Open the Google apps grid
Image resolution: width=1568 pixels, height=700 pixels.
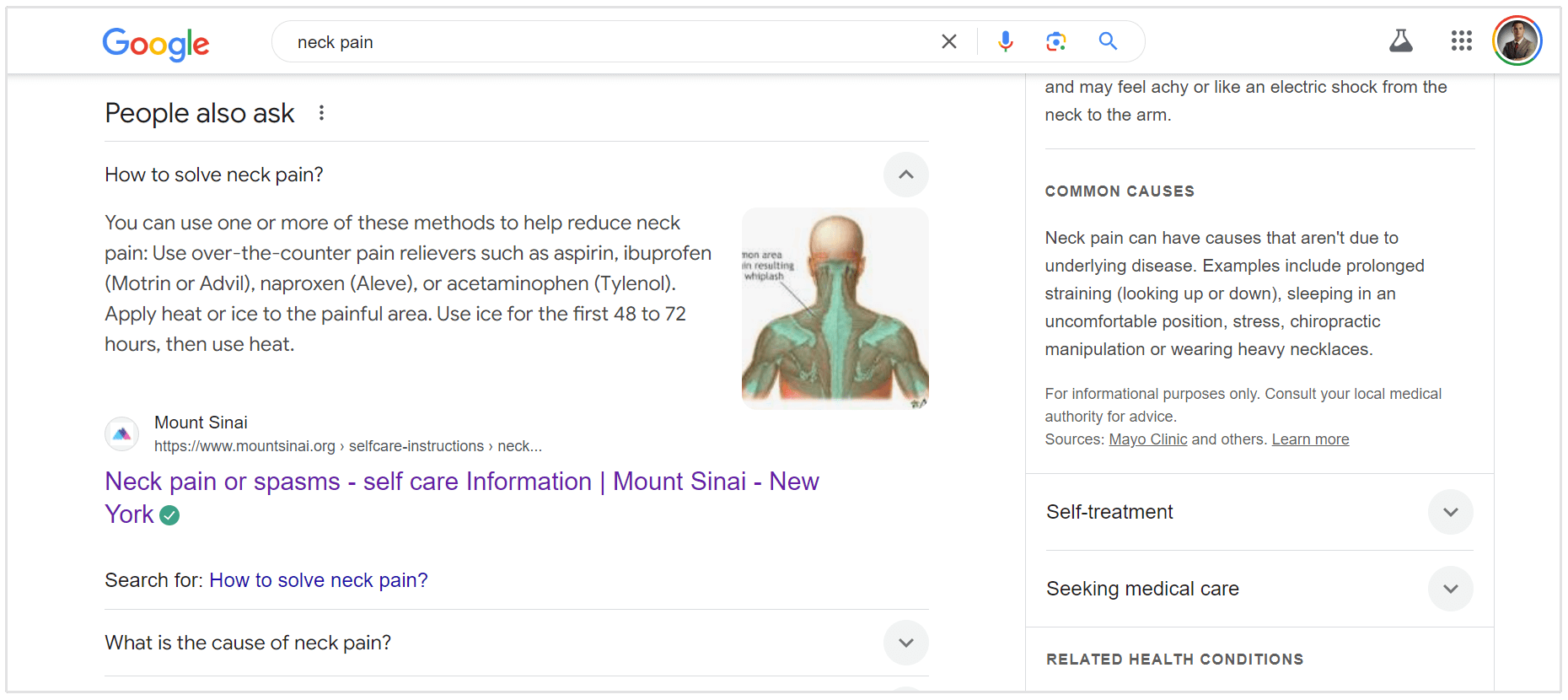pos(1461,40)
